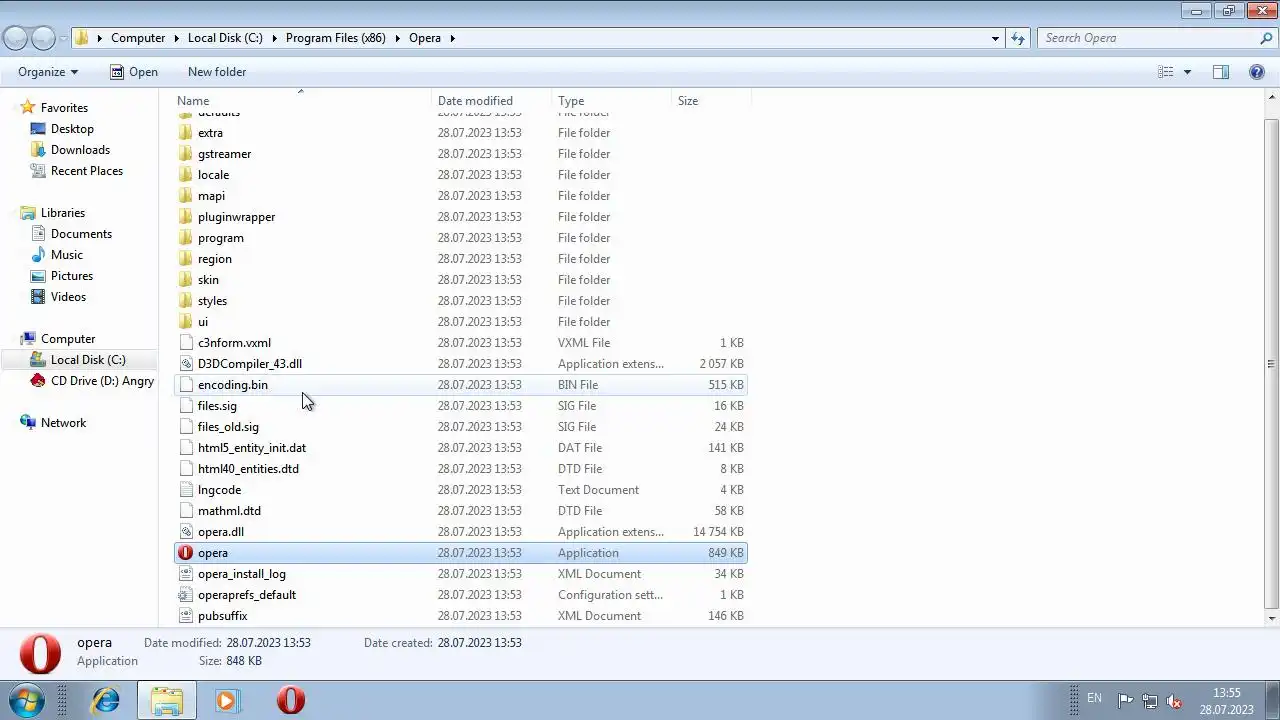The height and width of the screenshot is (720, 1280).
Task: Click the operaprefs_default config file icon
Action: (185, 595)
